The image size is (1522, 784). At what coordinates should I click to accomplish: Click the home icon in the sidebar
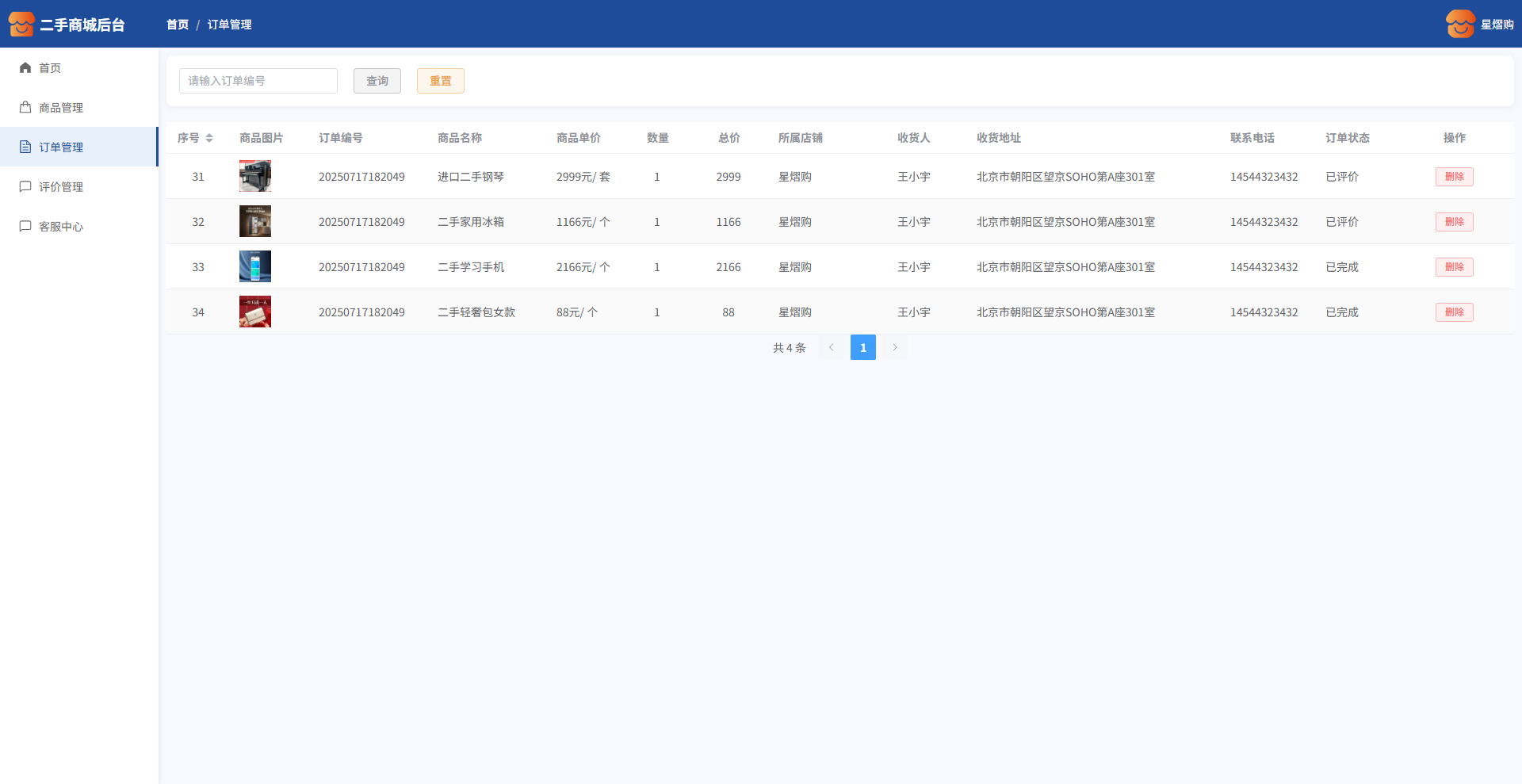(25, 67)
